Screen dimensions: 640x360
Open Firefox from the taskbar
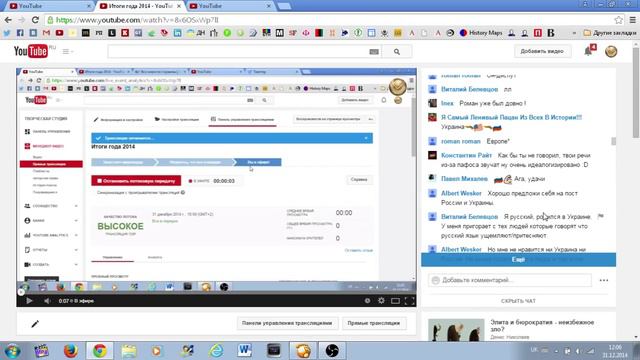[x=71, y=351]
